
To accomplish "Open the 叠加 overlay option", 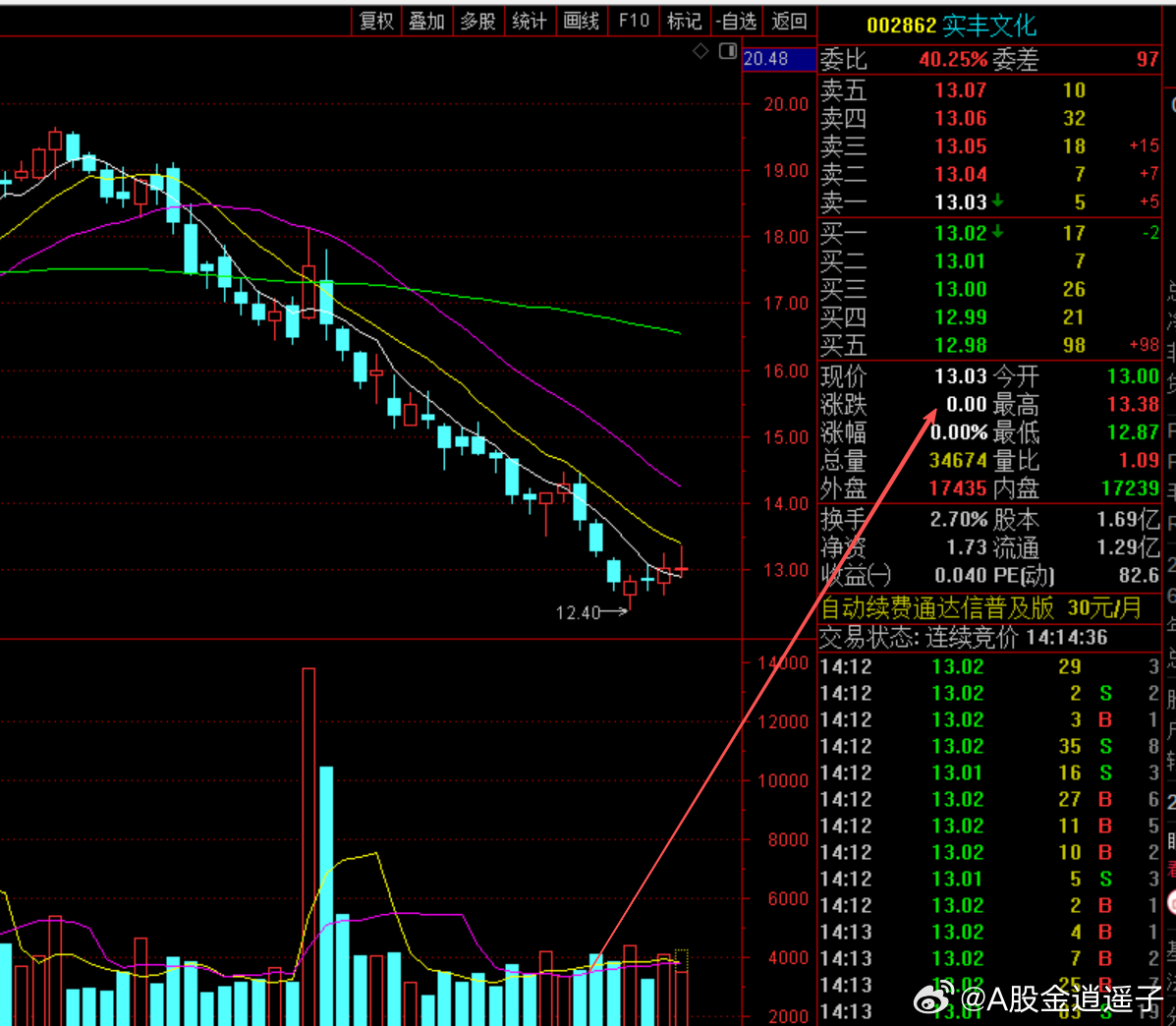I will click(426, 21).
